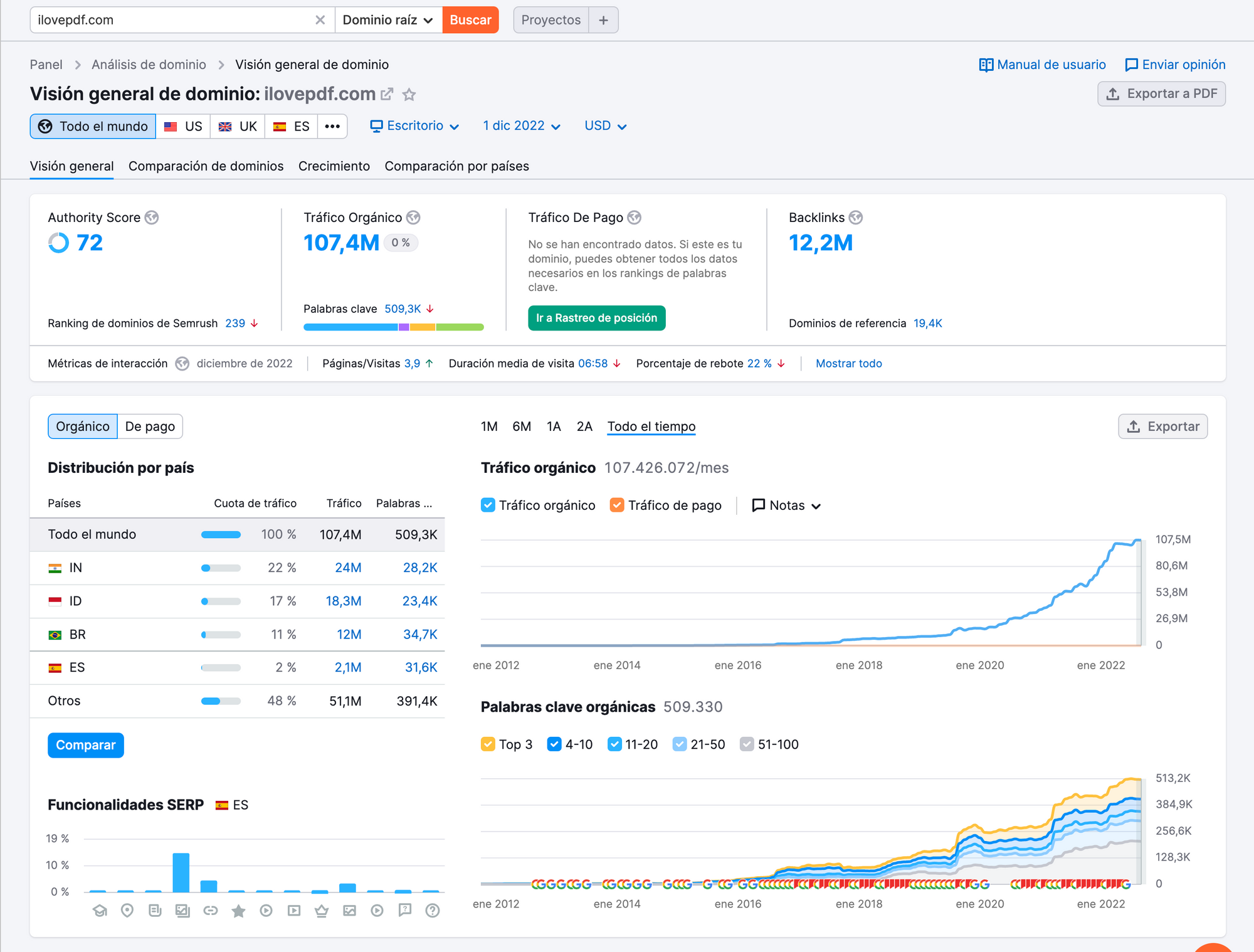Click the crown SERP feature icon
Viewport: 1254px width, 952px height.
[322, 911]
